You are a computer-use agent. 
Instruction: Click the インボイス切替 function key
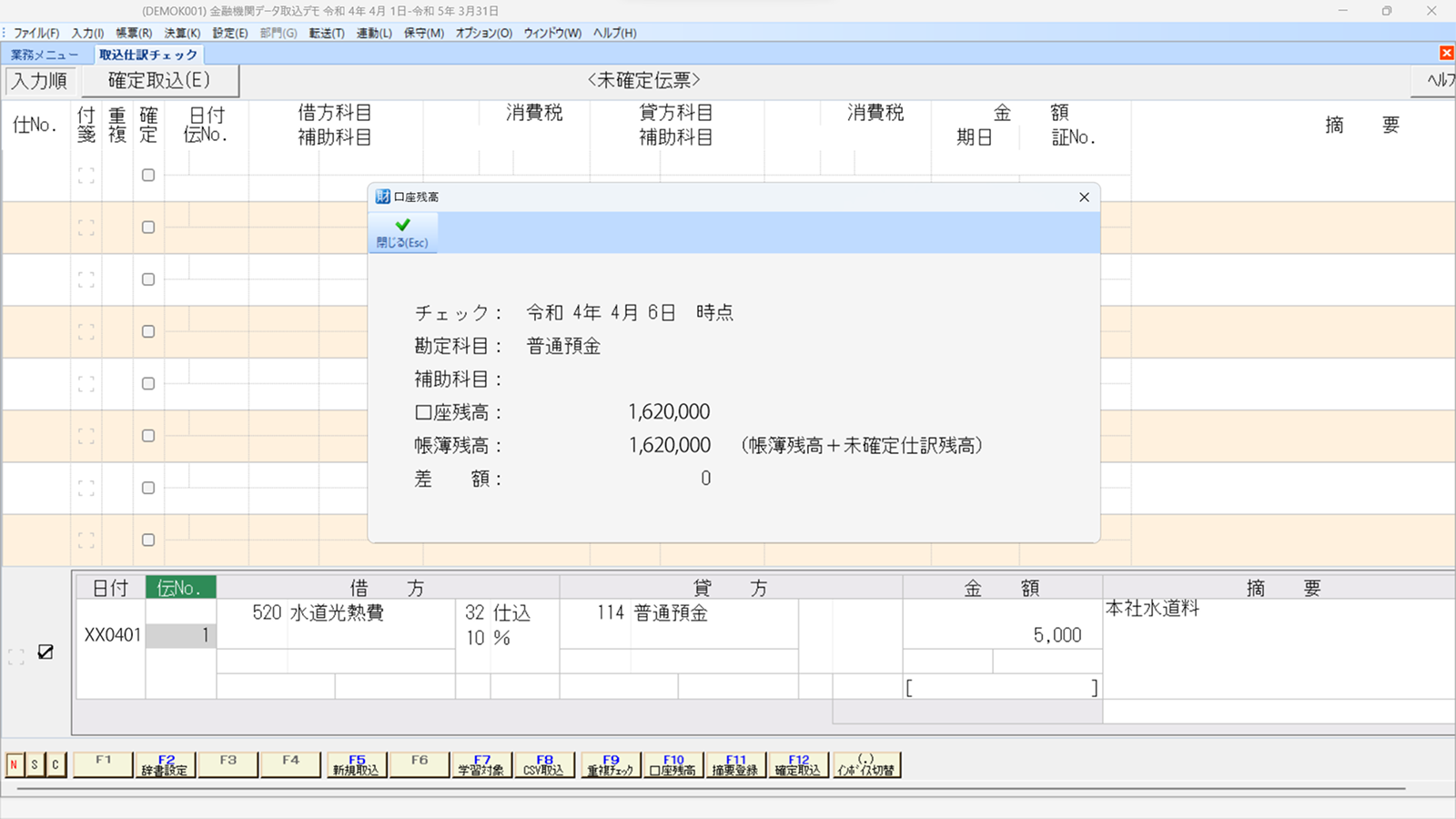point(865,765)
